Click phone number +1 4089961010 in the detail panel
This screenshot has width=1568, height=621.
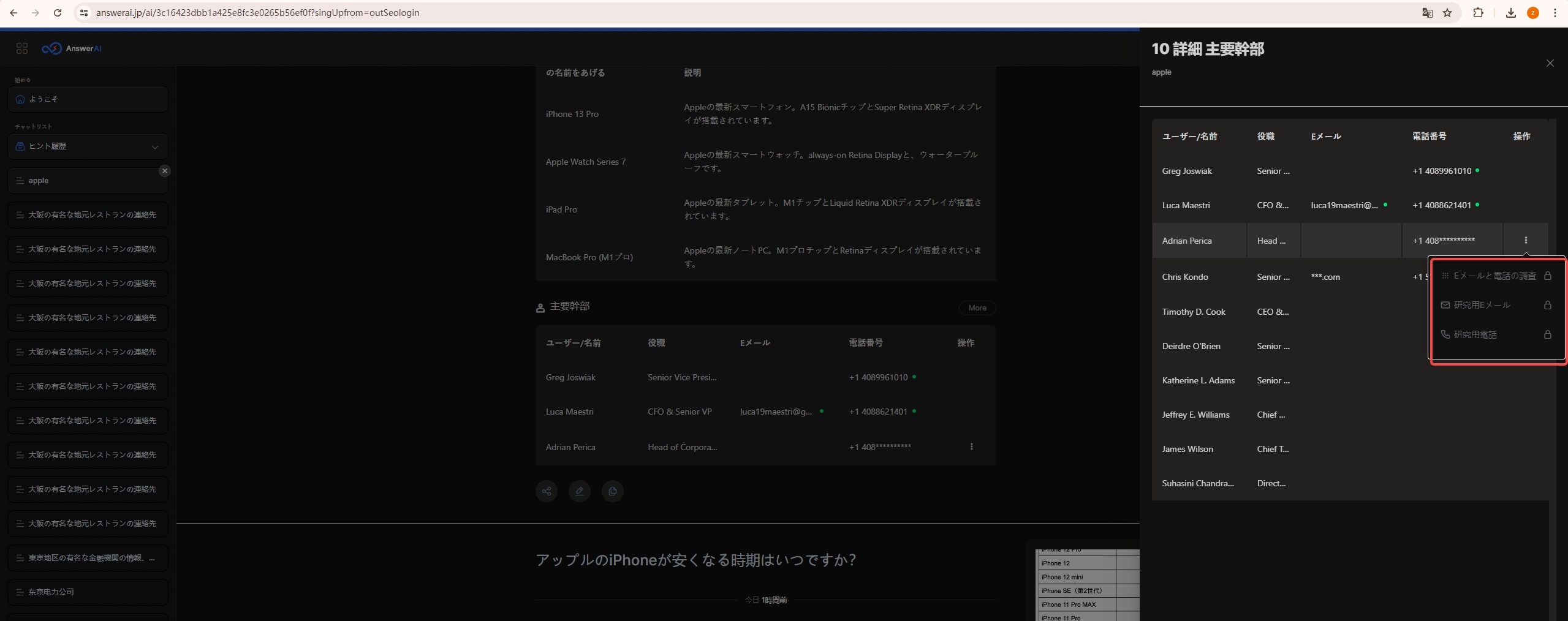coord(1441,171)
